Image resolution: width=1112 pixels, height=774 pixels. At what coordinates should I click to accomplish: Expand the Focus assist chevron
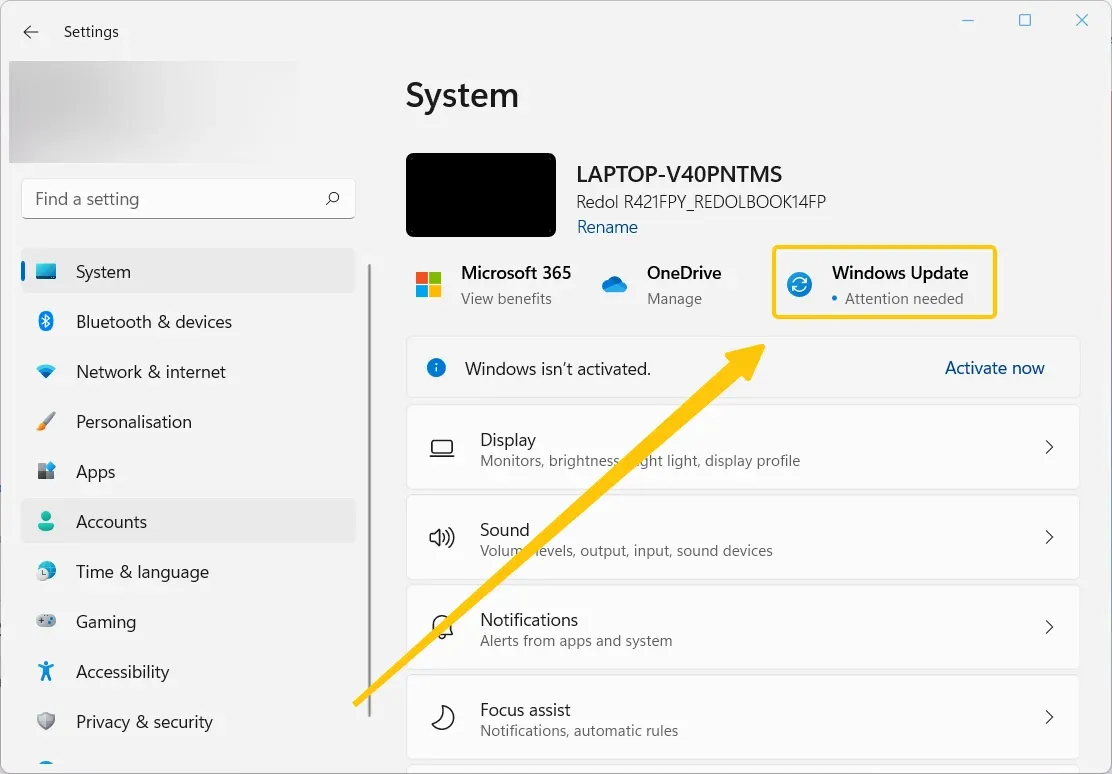pyautogui.click(x=1049, y=717)
